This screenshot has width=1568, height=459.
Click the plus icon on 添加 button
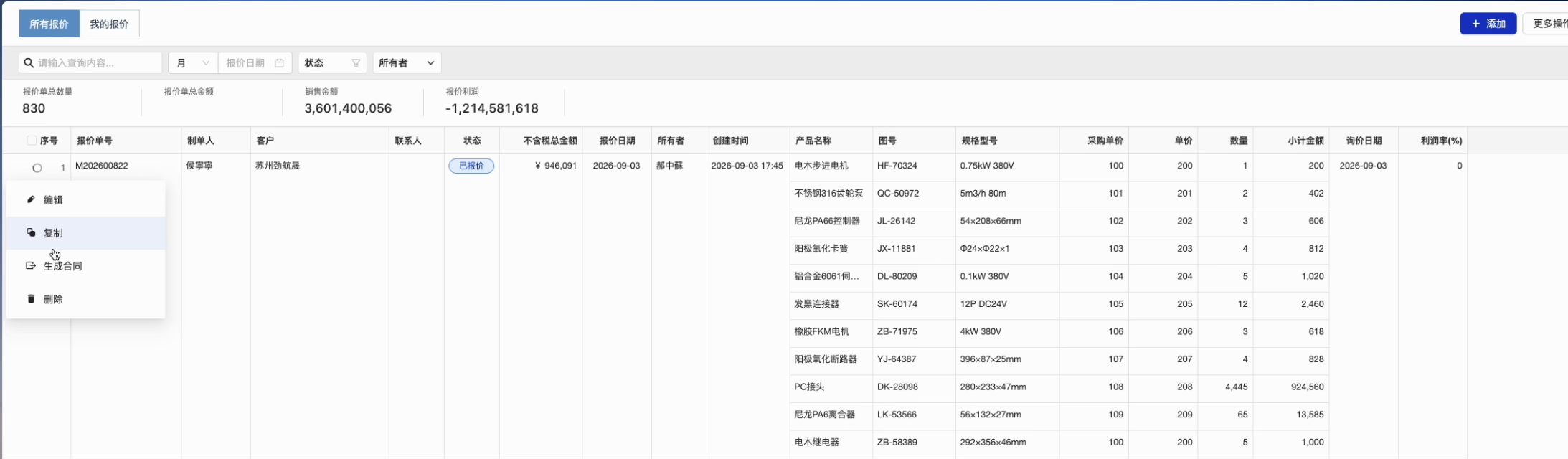click(1475, 24)
